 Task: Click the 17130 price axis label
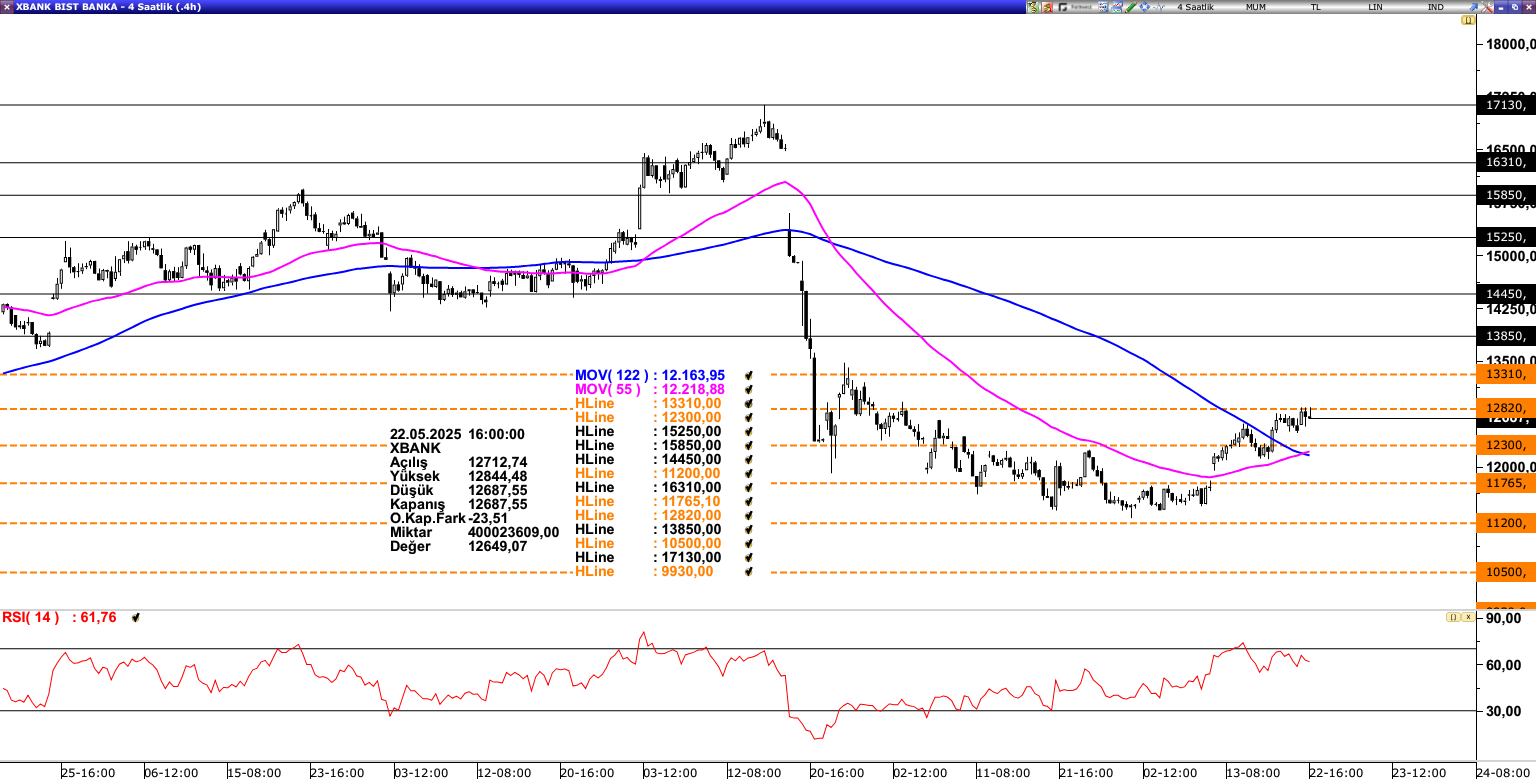pyautogui.click(x=1506, y=104)
